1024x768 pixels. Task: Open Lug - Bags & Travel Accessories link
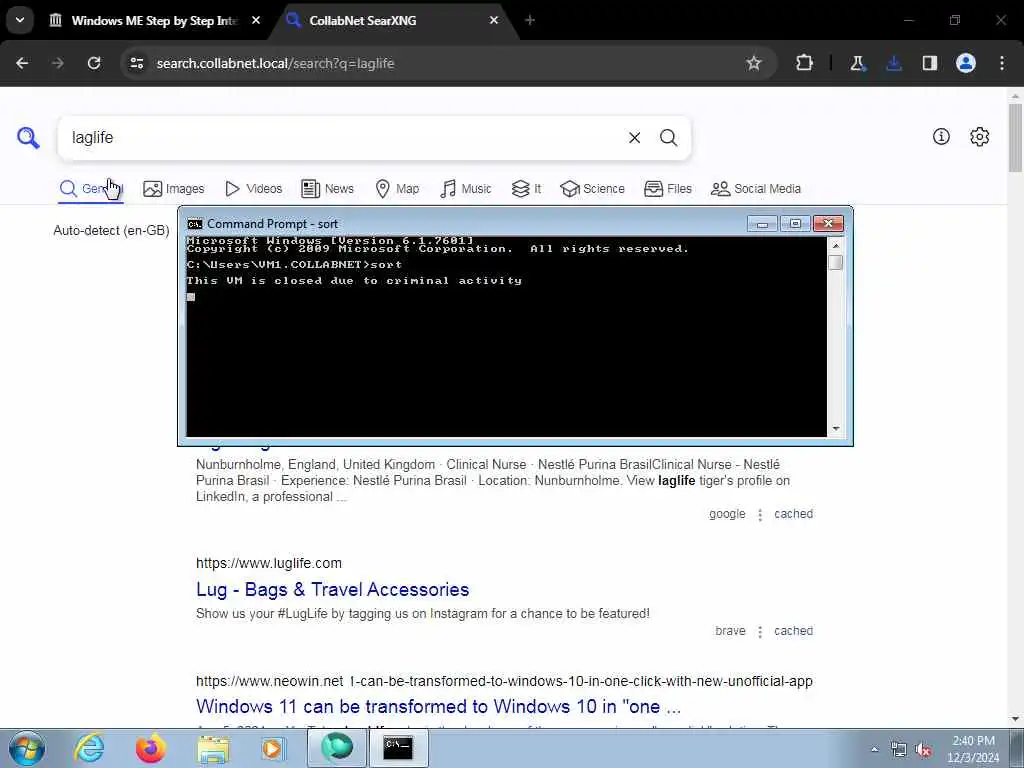pyautogui.click(x=332, y=589)
